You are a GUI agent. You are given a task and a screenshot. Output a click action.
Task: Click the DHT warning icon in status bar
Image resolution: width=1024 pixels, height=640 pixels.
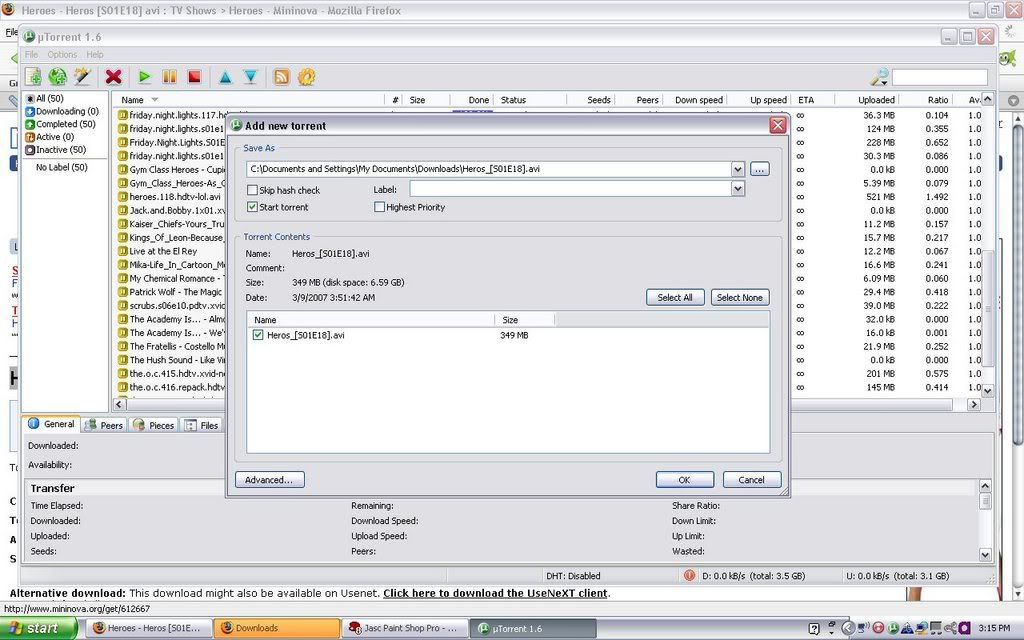pos(689,575)
